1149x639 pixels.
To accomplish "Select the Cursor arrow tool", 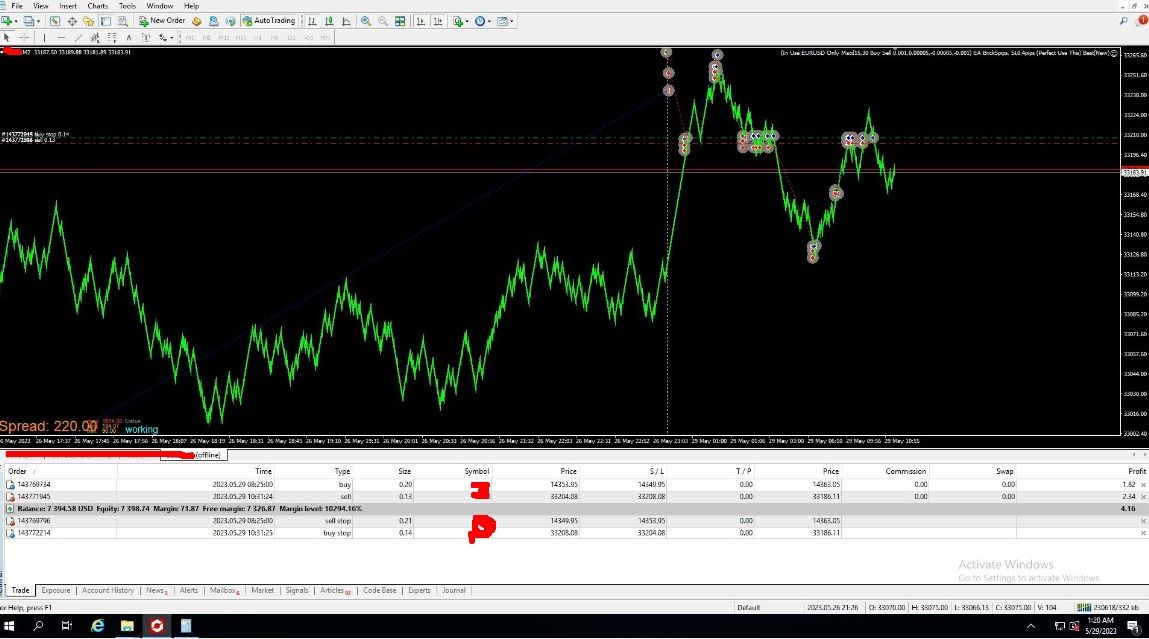I will coord(7,37).
